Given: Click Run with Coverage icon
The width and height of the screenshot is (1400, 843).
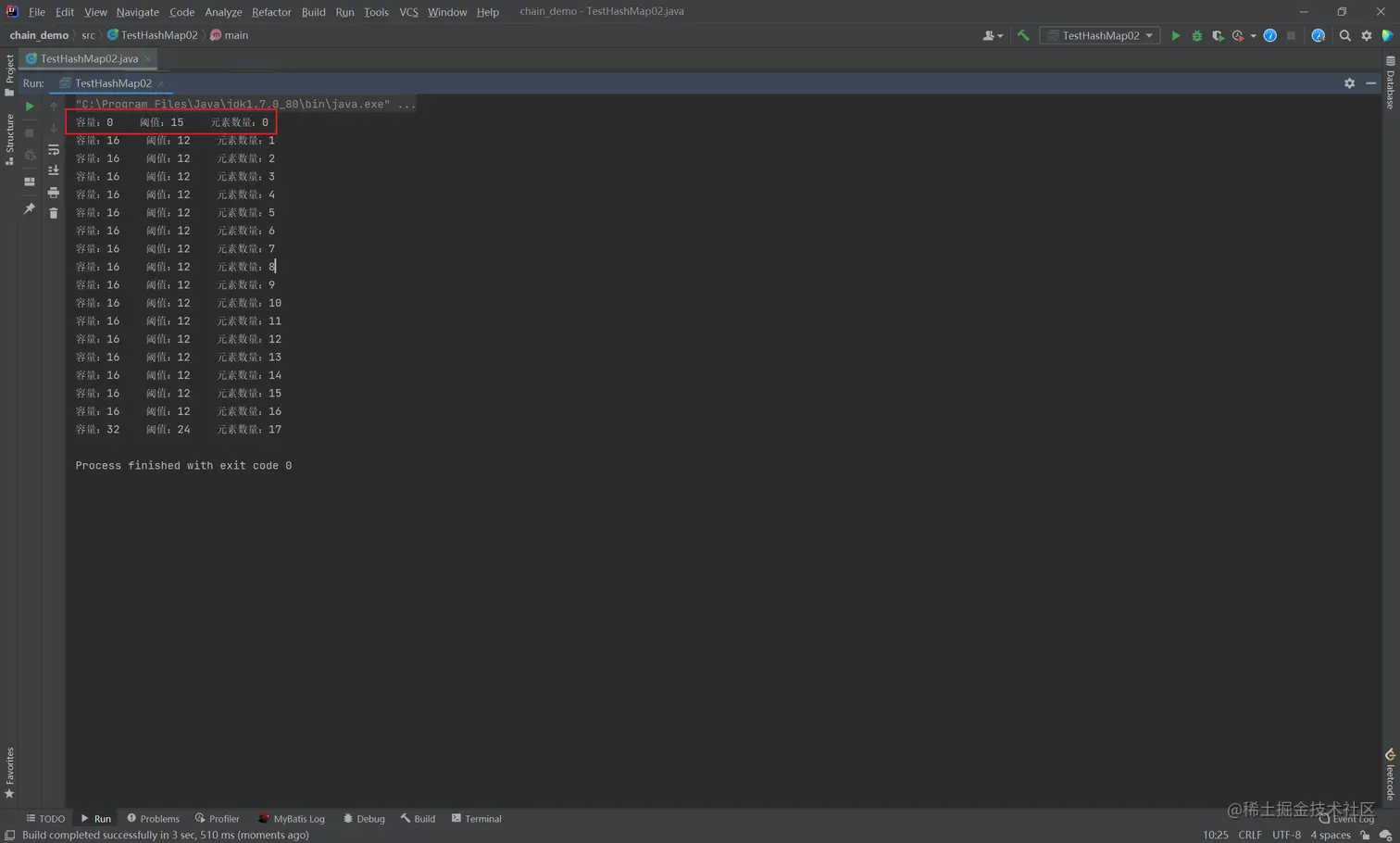Looking at the screenshot, I should tap(1218, 35).
